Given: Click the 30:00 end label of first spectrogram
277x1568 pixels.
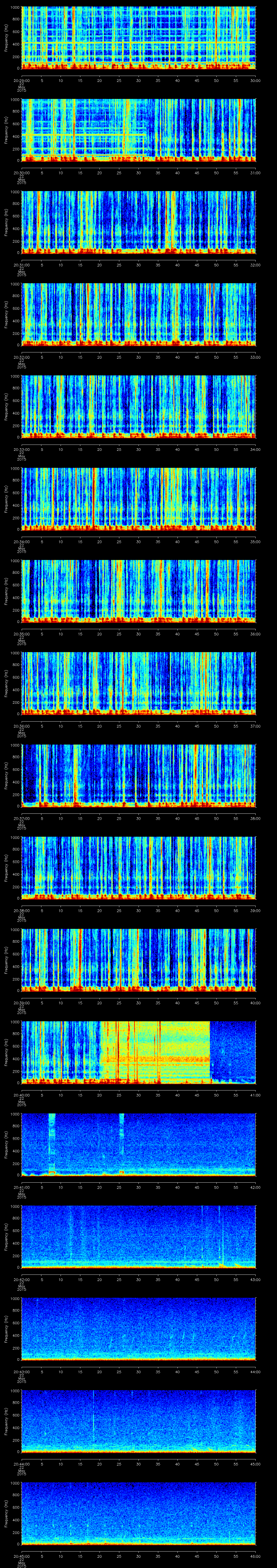Looking at the screenshot, I should point(255,80).
